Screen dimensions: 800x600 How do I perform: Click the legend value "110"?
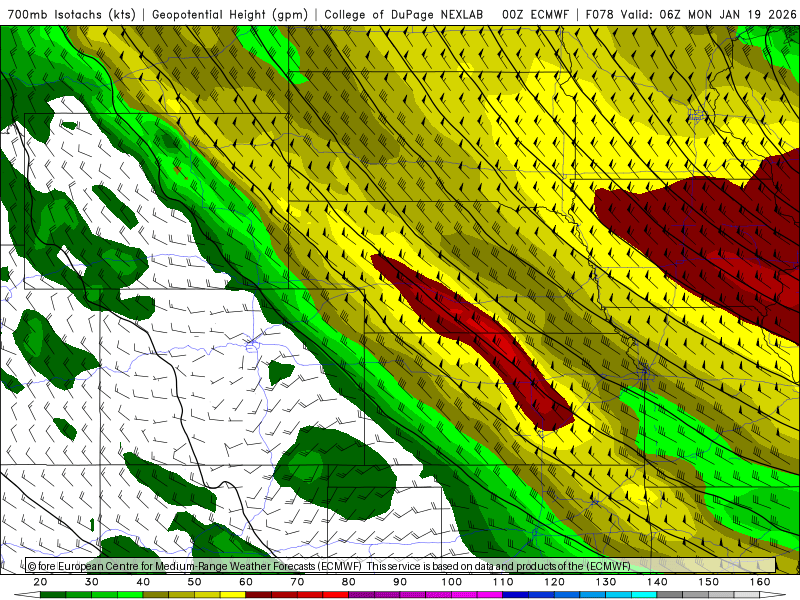[x=503, y=582]
